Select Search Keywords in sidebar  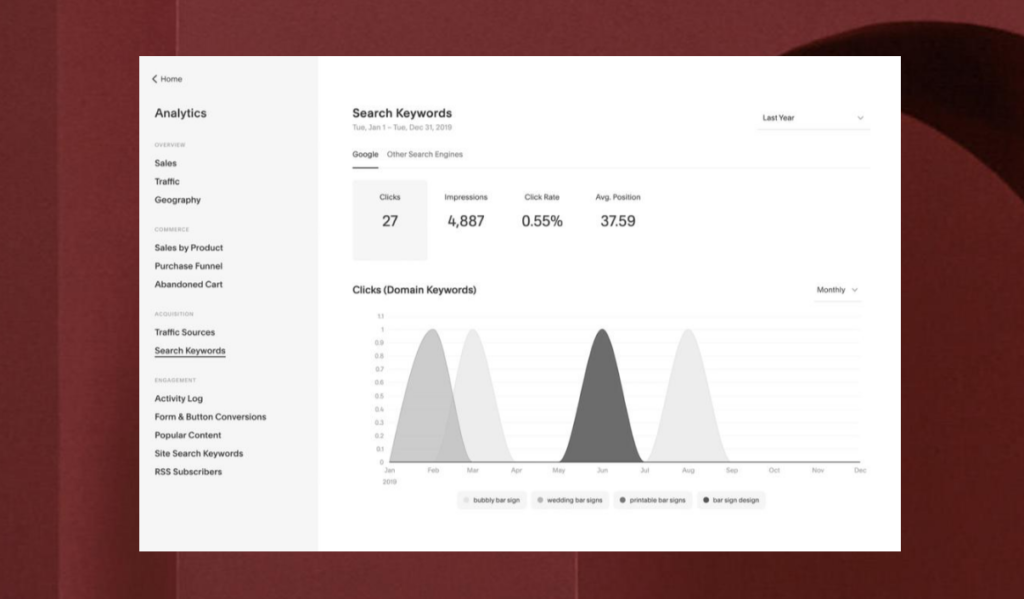click(x=190, y=351)
